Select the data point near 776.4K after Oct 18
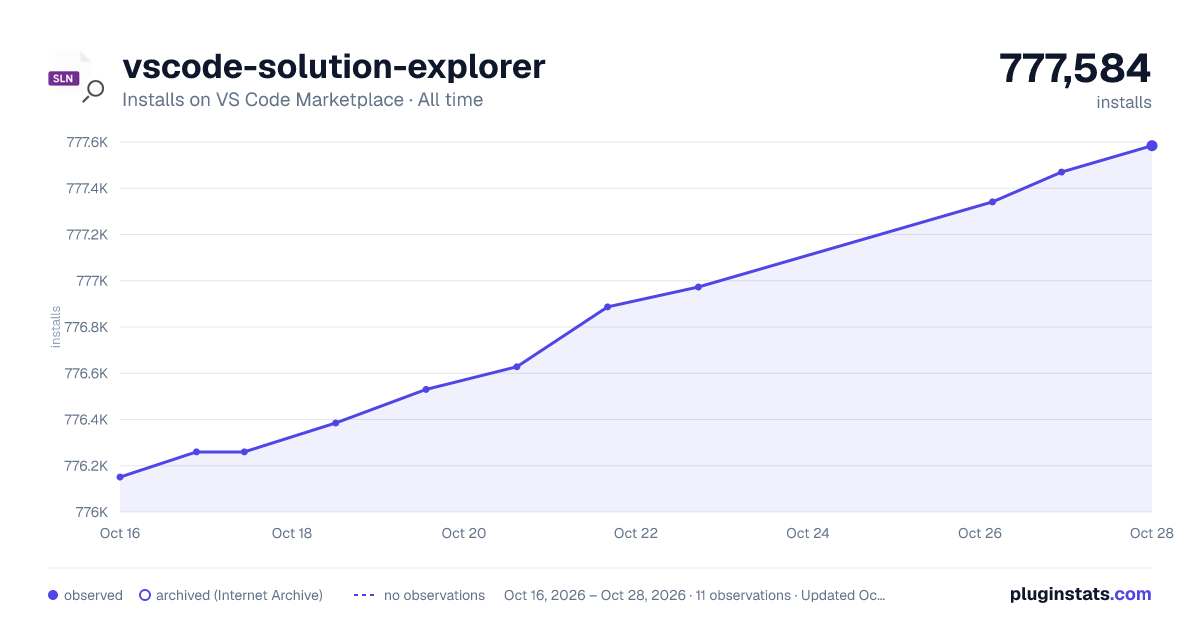Screen dimensions: 1200x630 click(x=336, y=423)
